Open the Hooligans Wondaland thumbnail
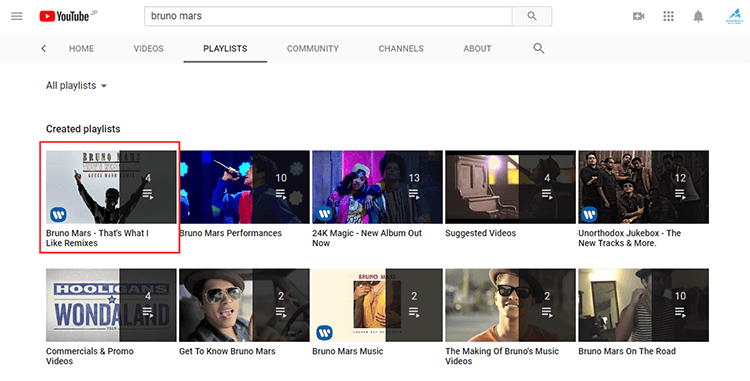Viewport: 750px width, 381px height. pyautogui.click(x=111, y=305)
